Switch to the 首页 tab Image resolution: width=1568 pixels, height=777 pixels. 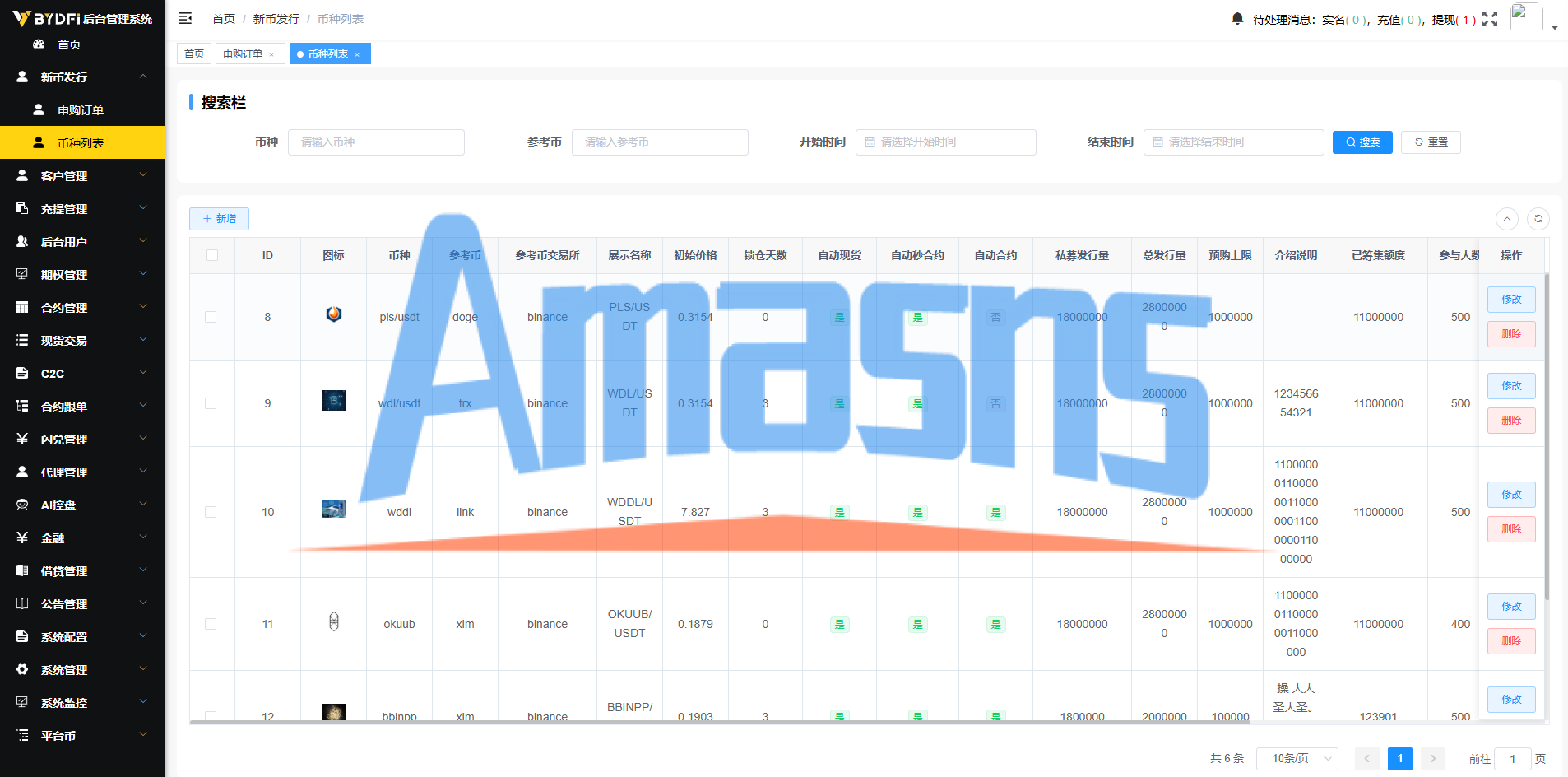click(194, 54)
